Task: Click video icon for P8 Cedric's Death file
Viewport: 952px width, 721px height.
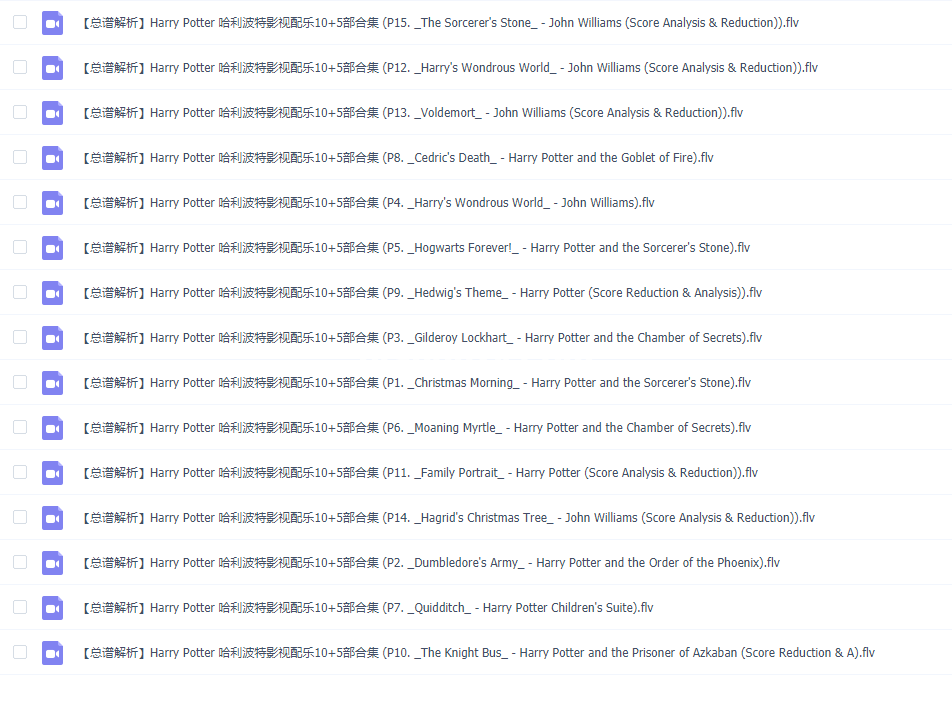Action: tap(52, 158)
